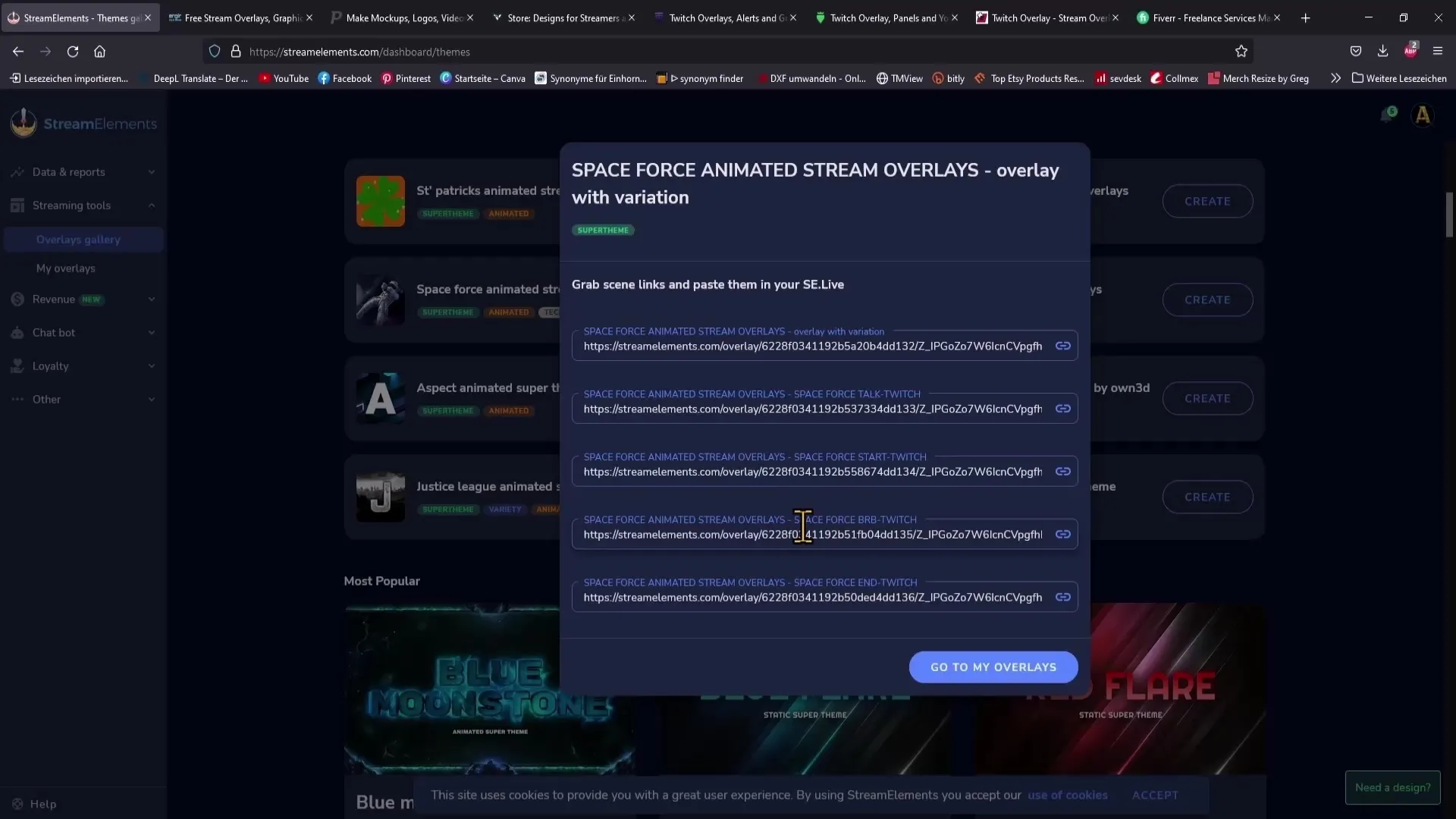Click the copy icon for BRB-TWITCH scene
The width and height of the screenshot is (1456, 819).
coord(1063,534)
